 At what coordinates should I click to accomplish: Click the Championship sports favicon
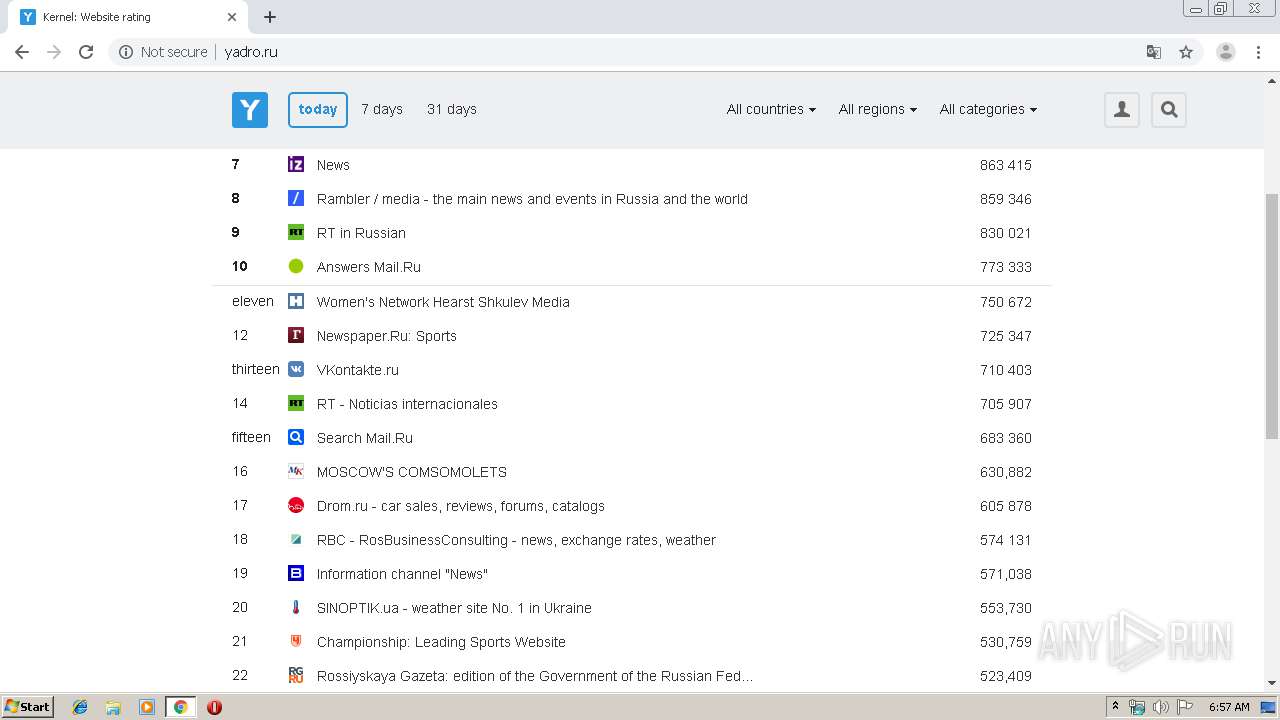296,641
